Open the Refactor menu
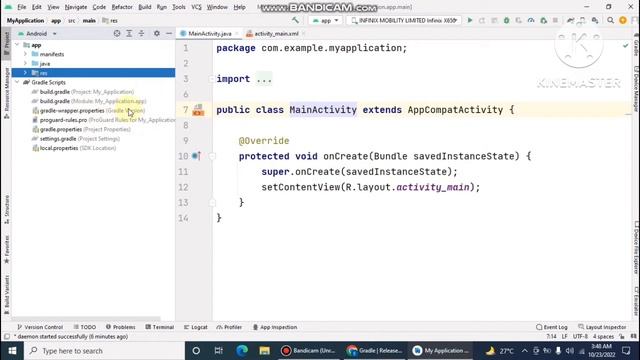The height and width of the screenshot is (360, 640). (x=122, y=7)
